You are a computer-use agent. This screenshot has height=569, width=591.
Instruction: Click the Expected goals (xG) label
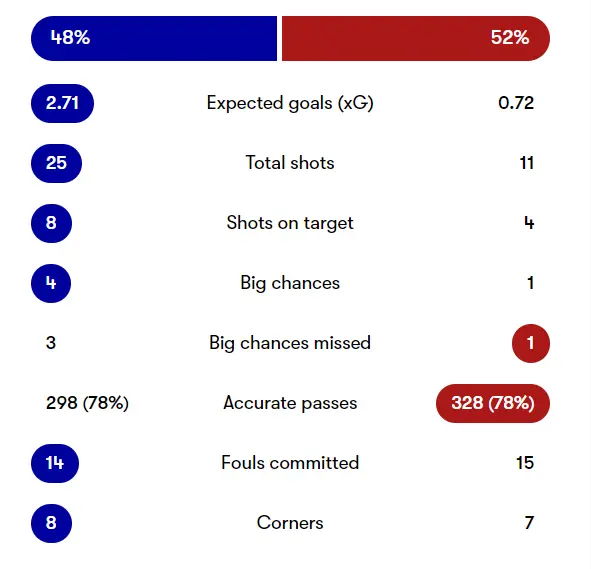pos(290,103)
